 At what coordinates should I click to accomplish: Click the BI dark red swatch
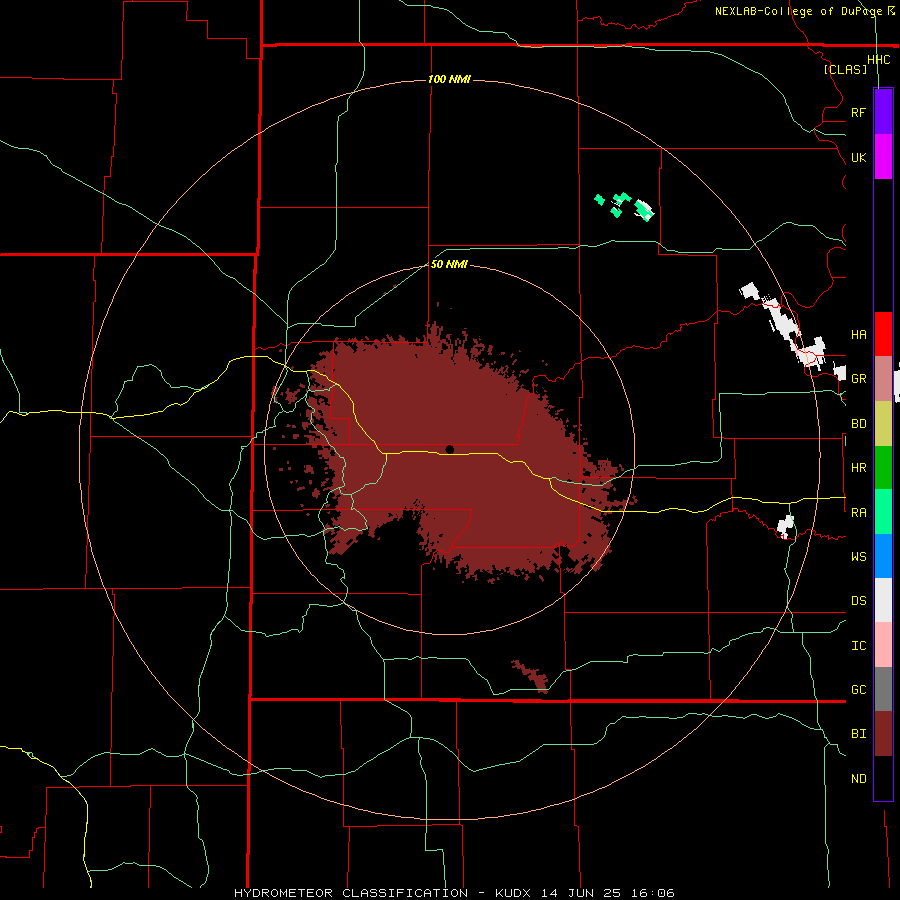click(x=883, y=734)
